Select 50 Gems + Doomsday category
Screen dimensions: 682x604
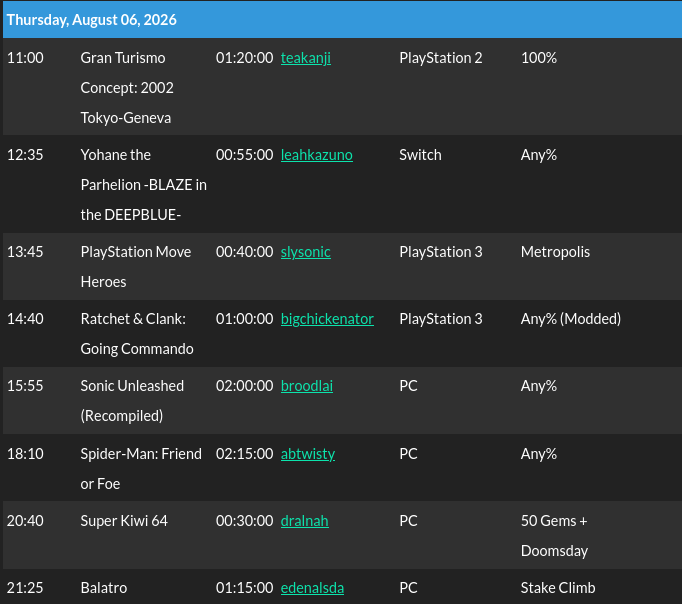tap(554, 536)
